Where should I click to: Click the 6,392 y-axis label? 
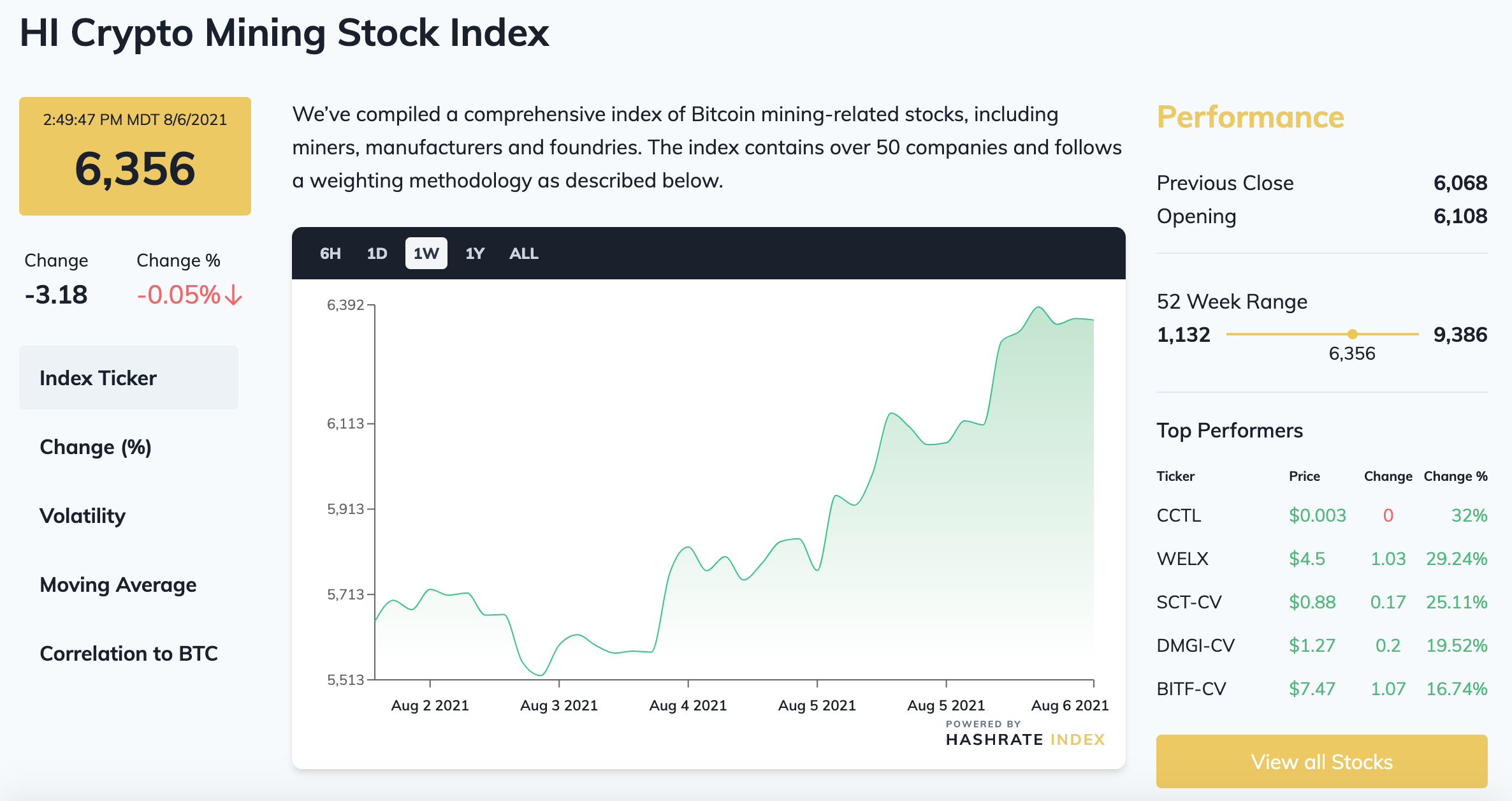coord(345,305)
